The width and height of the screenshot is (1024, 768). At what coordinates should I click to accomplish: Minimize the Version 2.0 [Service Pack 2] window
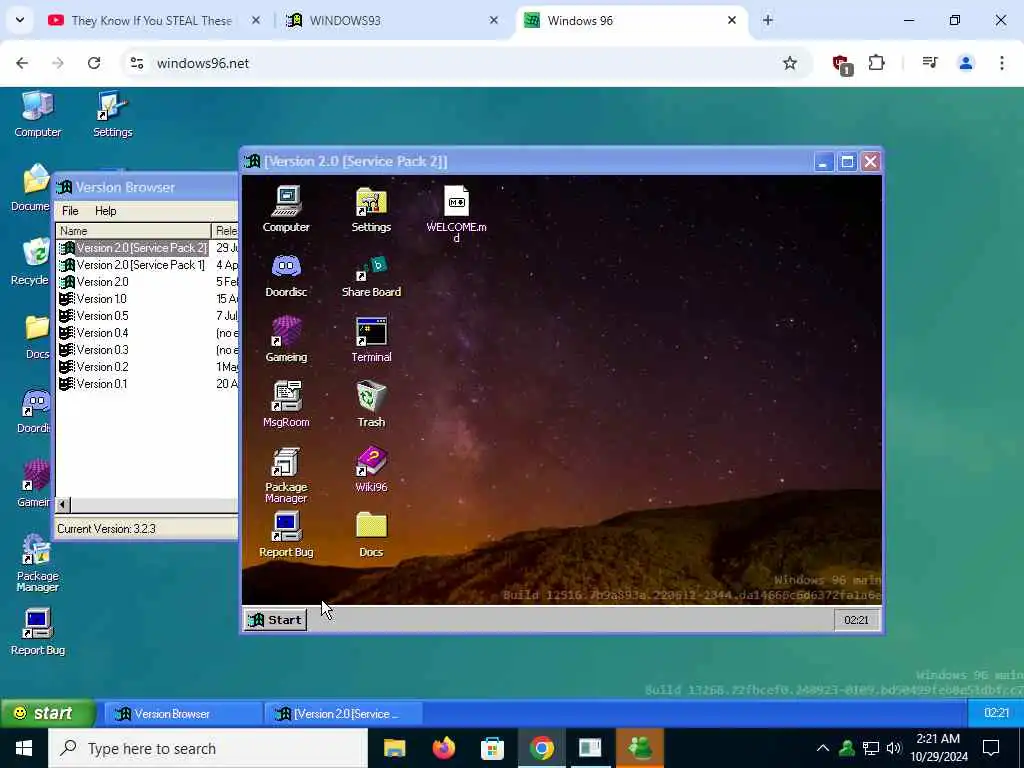click(x=824, y=162)
